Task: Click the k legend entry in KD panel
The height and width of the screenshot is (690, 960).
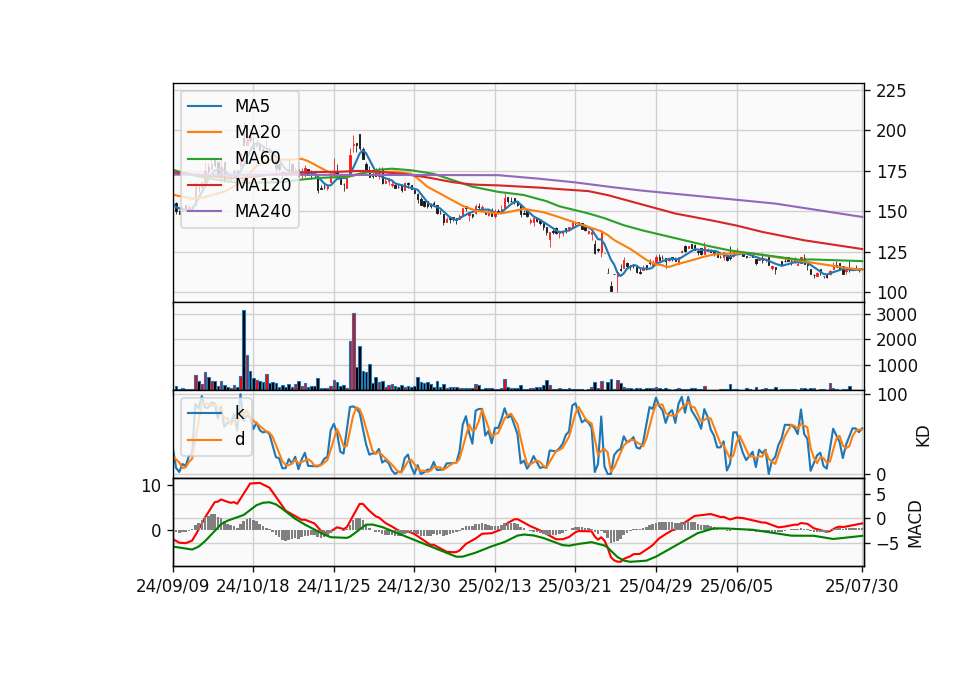Action: tap(239, 413)
